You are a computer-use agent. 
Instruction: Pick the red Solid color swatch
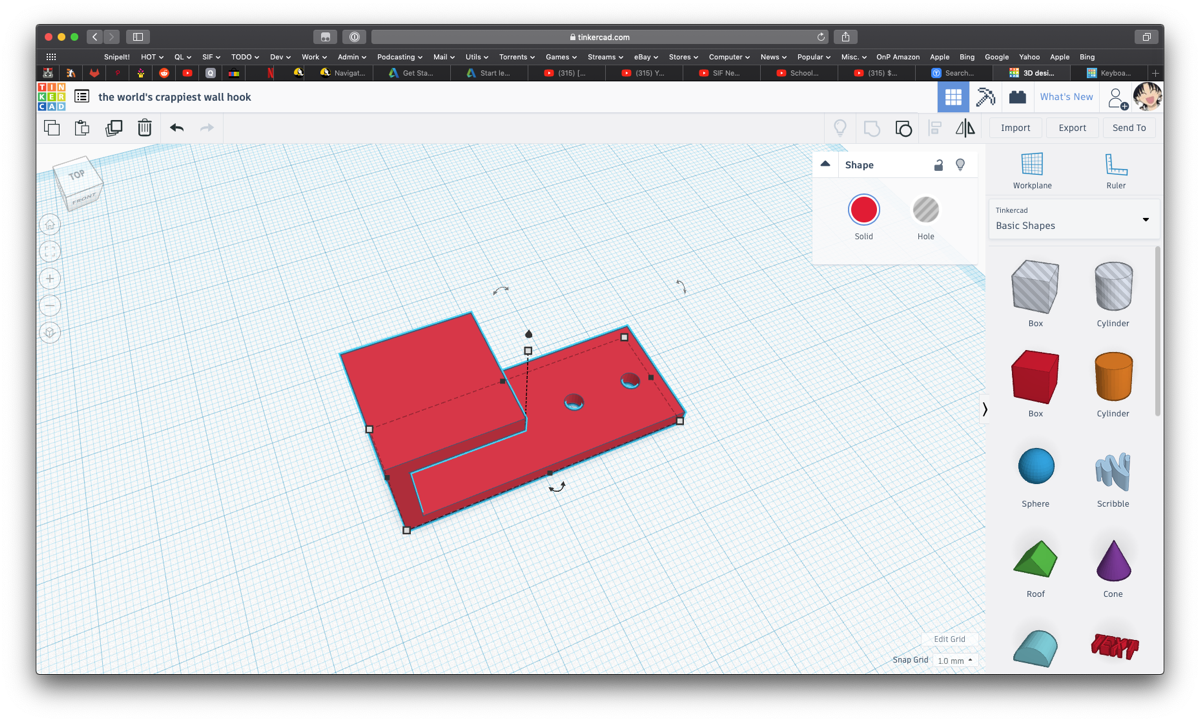(864, 210)
